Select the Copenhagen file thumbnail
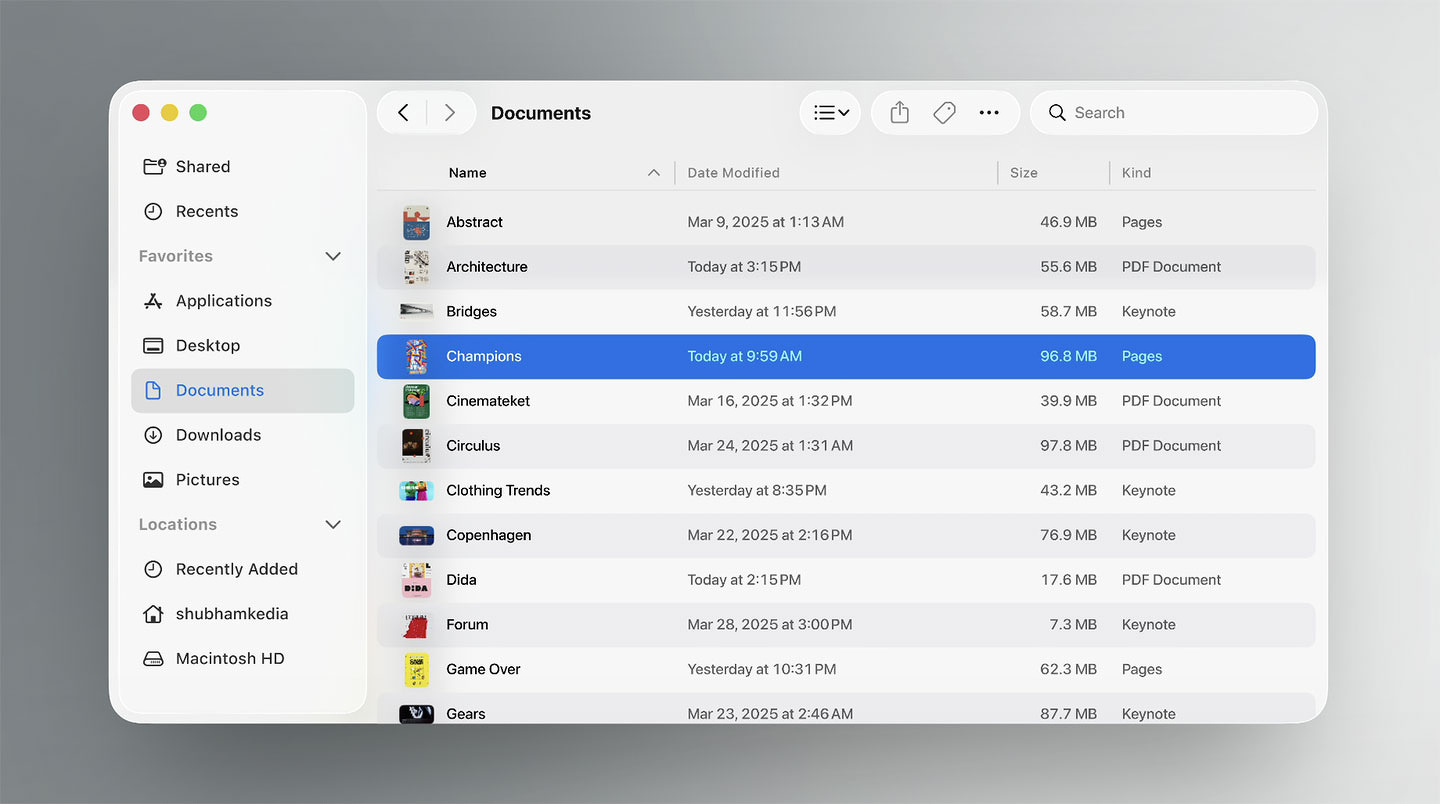 tap(416, 536)
